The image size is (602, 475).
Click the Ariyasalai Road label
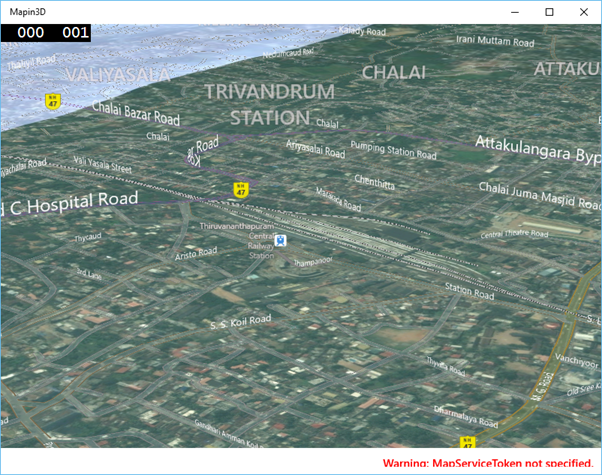click(x=316, y=149)
